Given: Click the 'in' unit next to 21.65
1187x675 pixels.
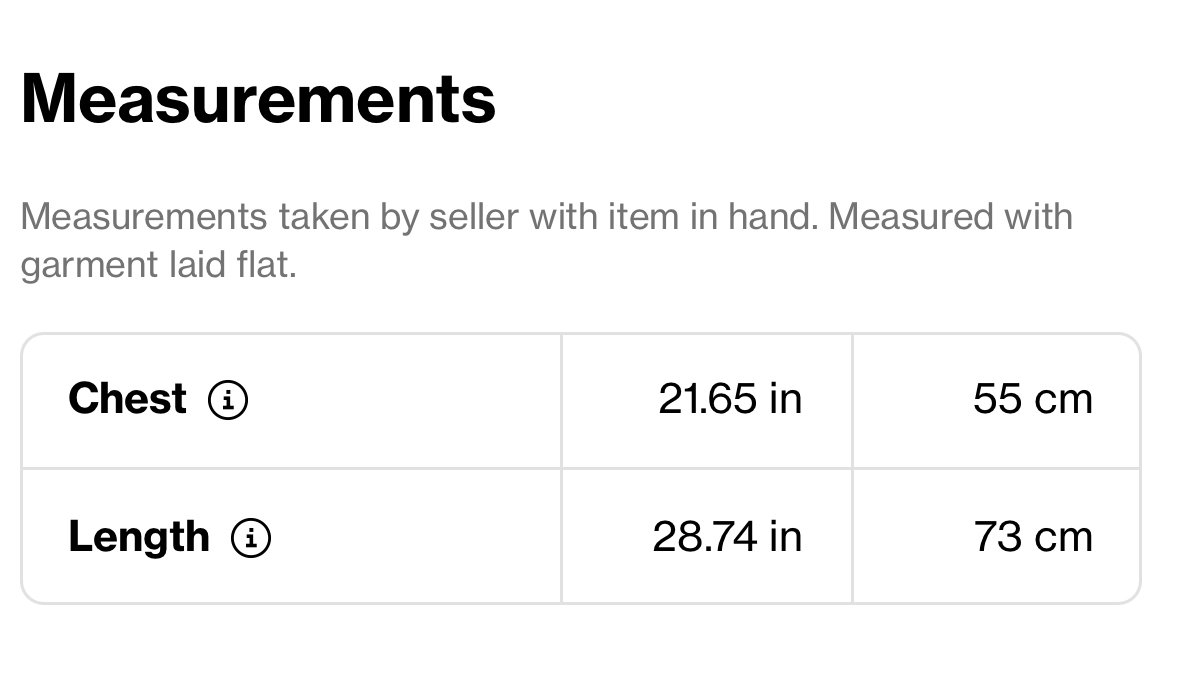Looking at the screenshot, I should pos(786,399).
